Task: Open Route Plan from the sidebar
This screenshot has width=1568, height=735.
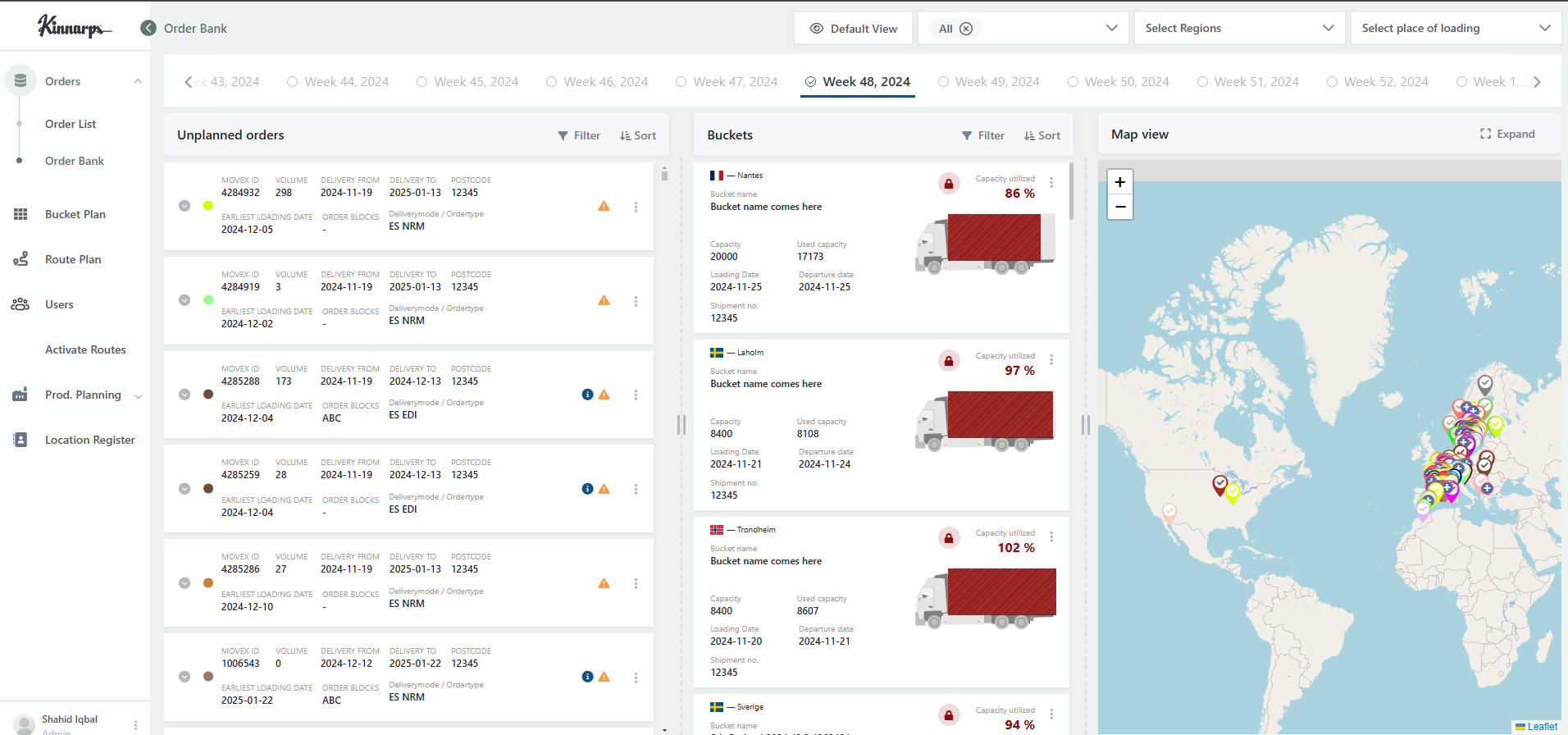Action: point(73,259)
